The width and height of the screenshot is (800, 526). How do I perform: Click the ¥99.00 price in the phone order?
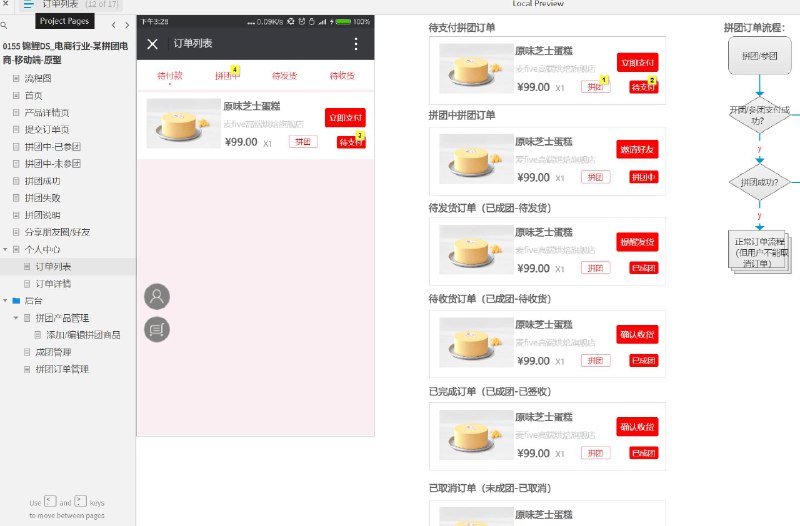(x=241, y=142)
